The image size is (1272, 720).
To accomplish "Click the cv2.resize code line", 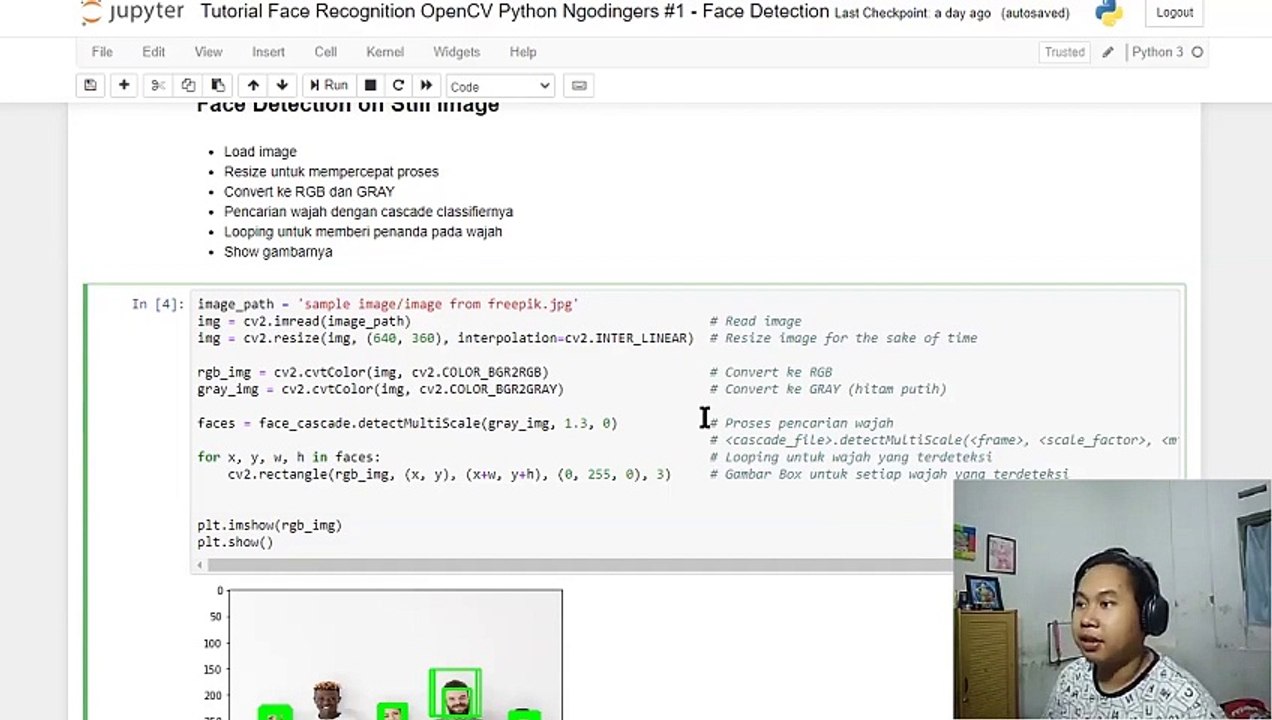I will coord(445,338).
